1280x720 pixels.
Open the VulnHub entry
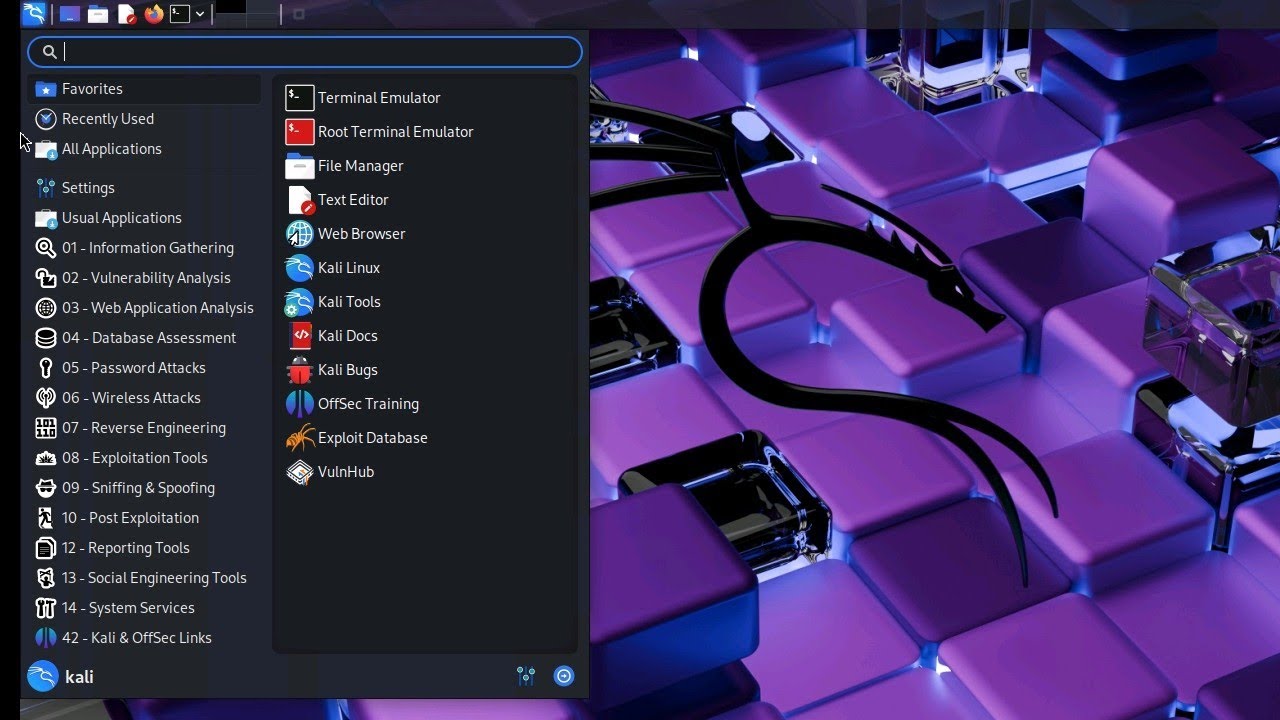click(x=427, y=472)
